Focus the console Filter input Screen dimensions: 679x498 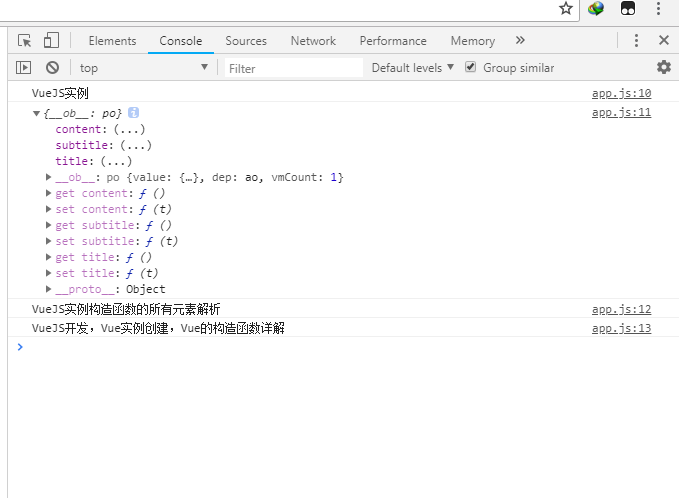pos(294,68)
